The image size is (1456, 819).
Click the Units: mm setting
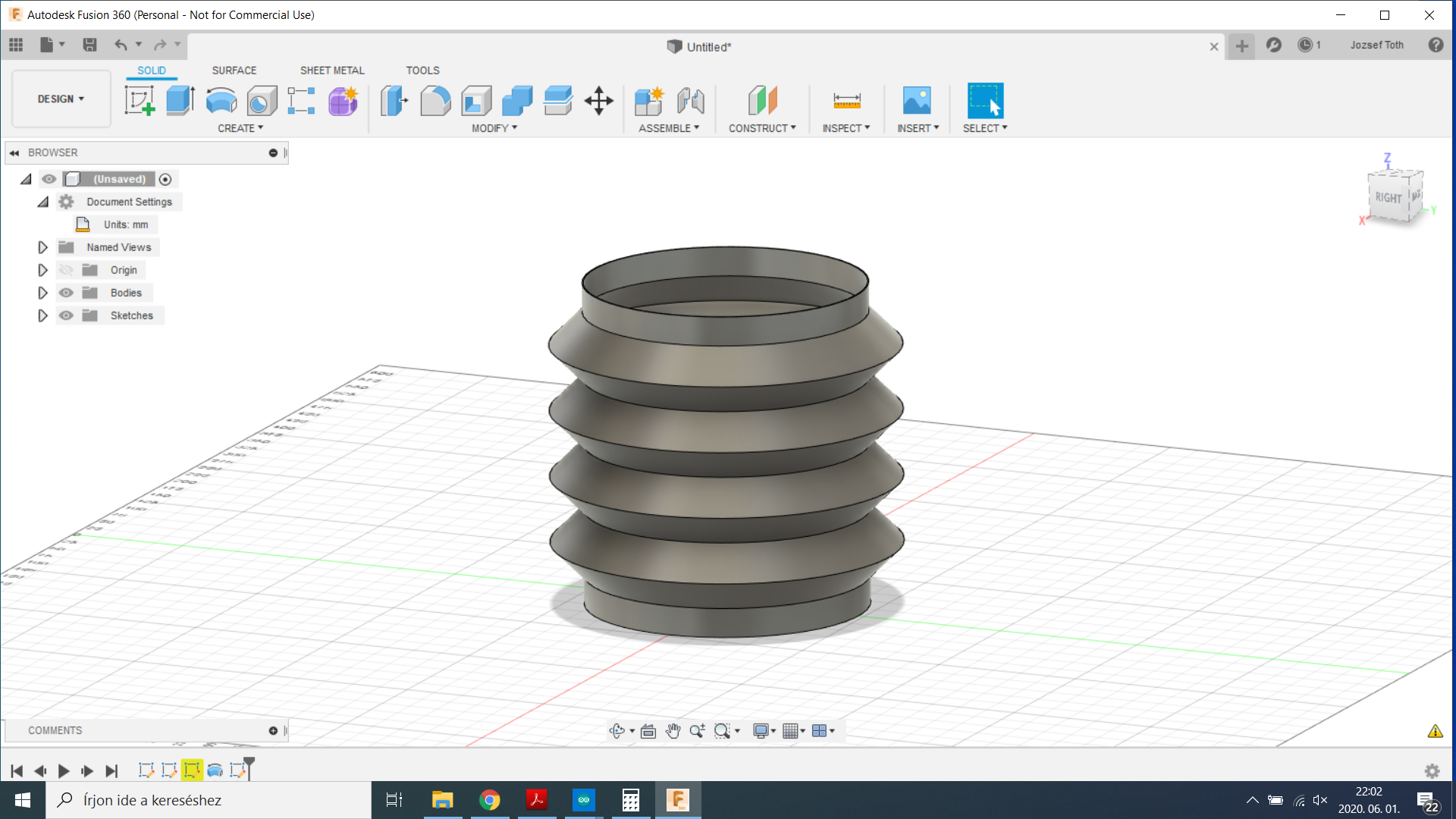tap(125, 224)
